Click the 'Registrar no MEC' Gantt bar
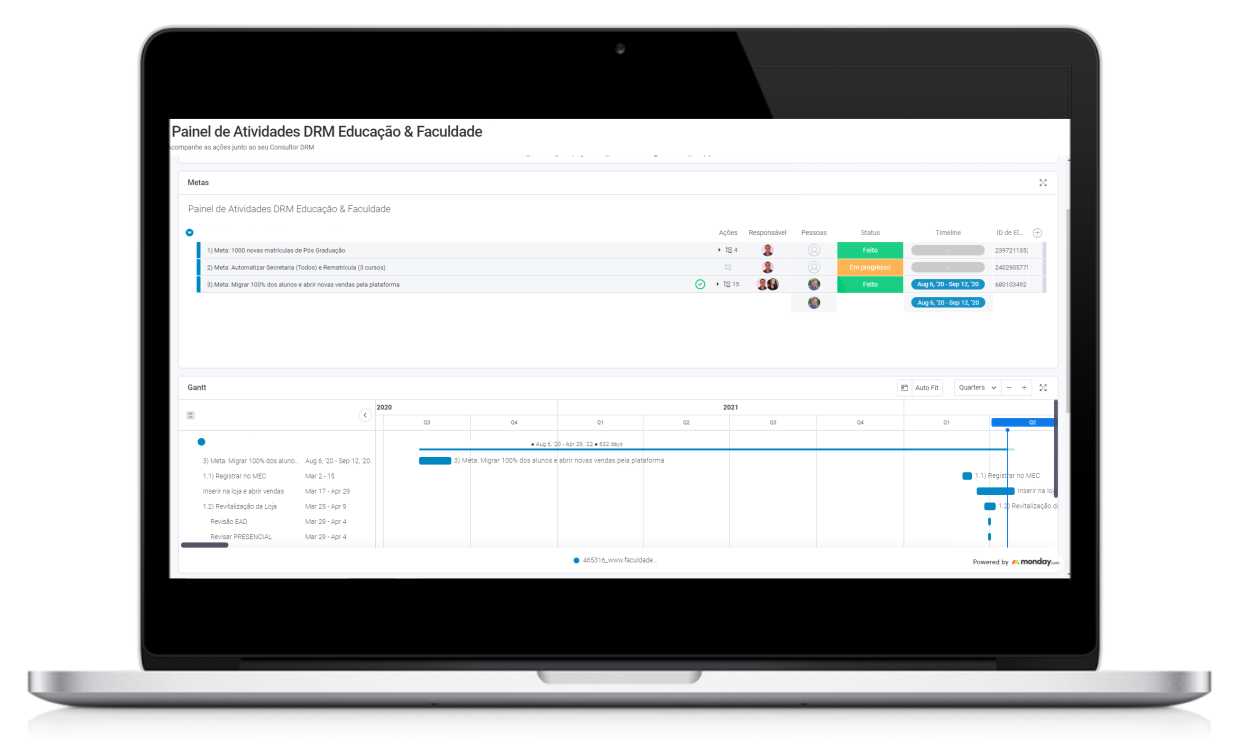1240x744 pixels. (967, 476)
